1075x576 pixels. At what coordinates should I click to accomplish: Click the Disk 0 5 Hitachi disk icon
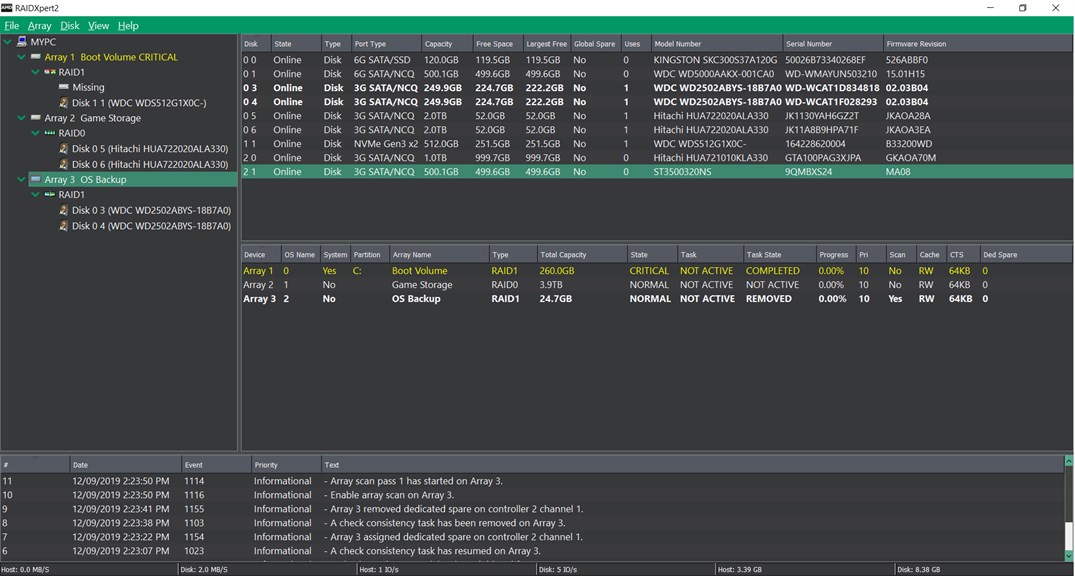coord(64,149)
